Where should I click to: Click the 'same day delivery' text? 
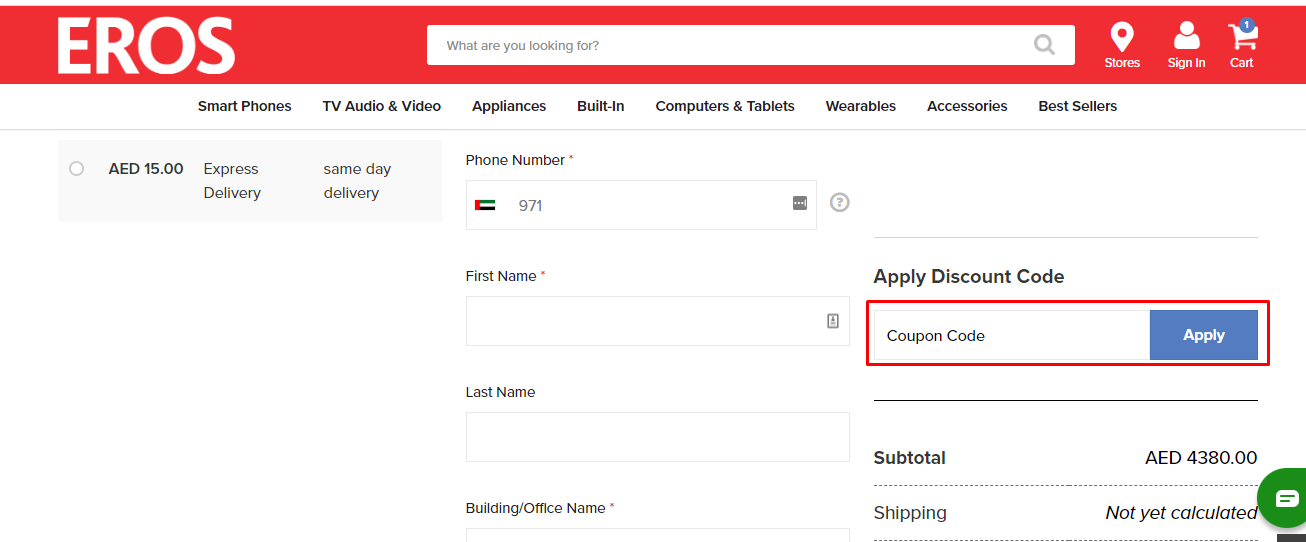coord(357,181)
